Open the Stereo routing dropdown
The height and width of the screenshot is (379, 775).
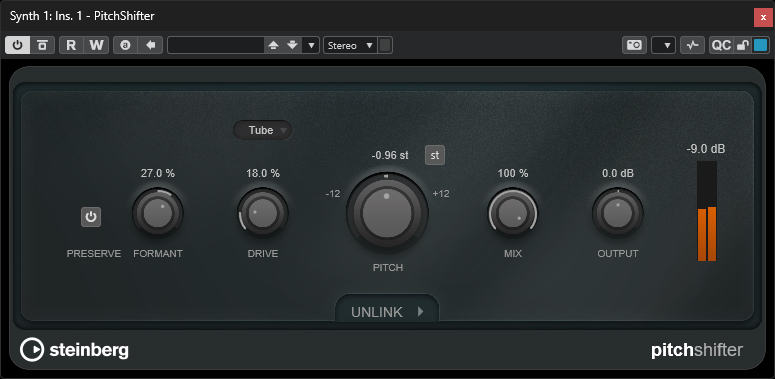pos(350,45)
